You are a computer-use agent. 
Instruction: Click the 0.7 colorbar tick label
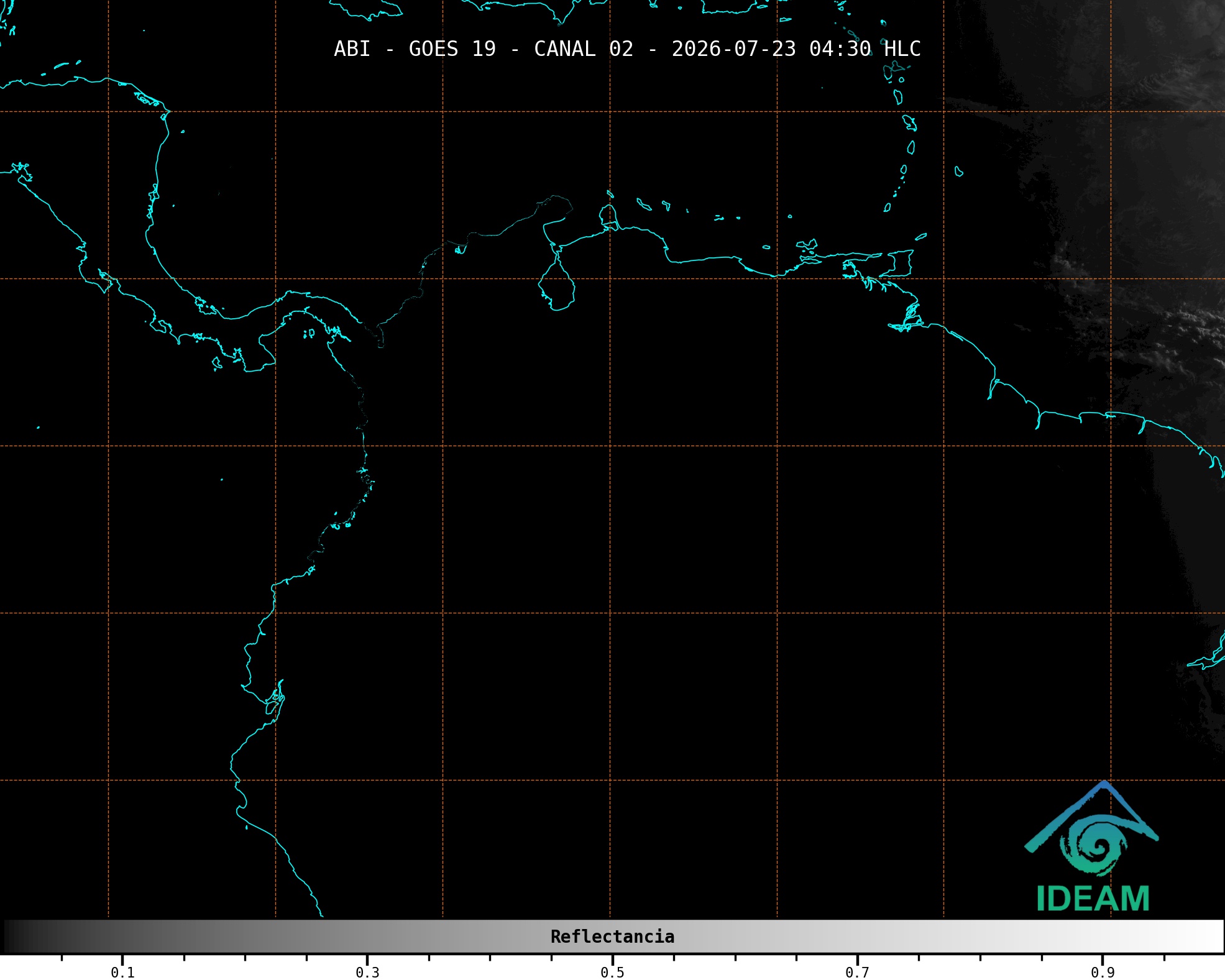(x=857, y=973)
